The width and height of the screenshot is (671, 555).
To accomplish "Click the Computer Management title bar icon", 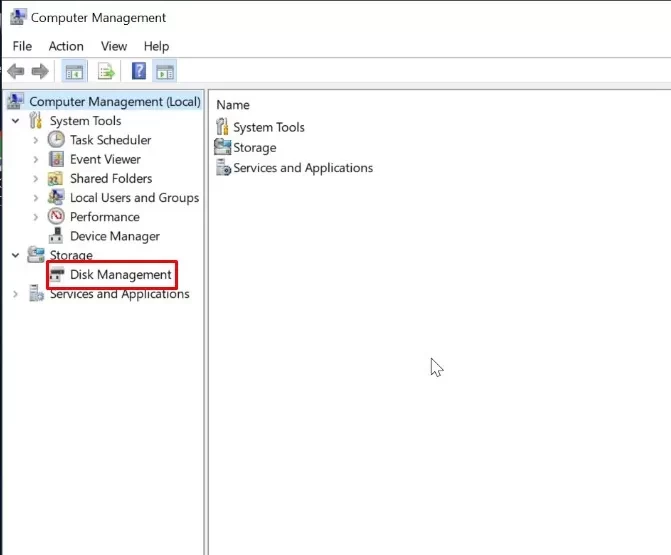I will [18, 17].
